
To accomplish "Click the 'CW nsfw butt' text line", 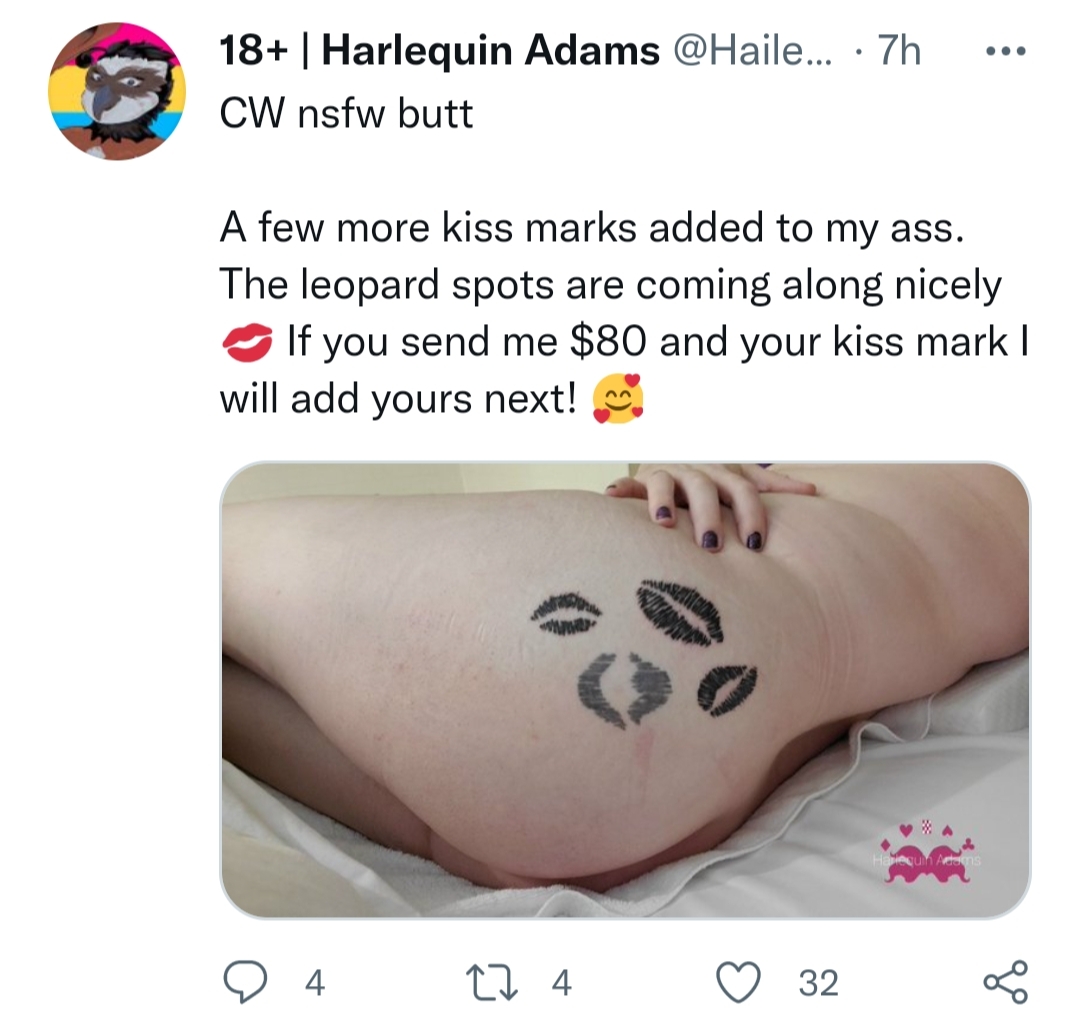I will (346, 114).
